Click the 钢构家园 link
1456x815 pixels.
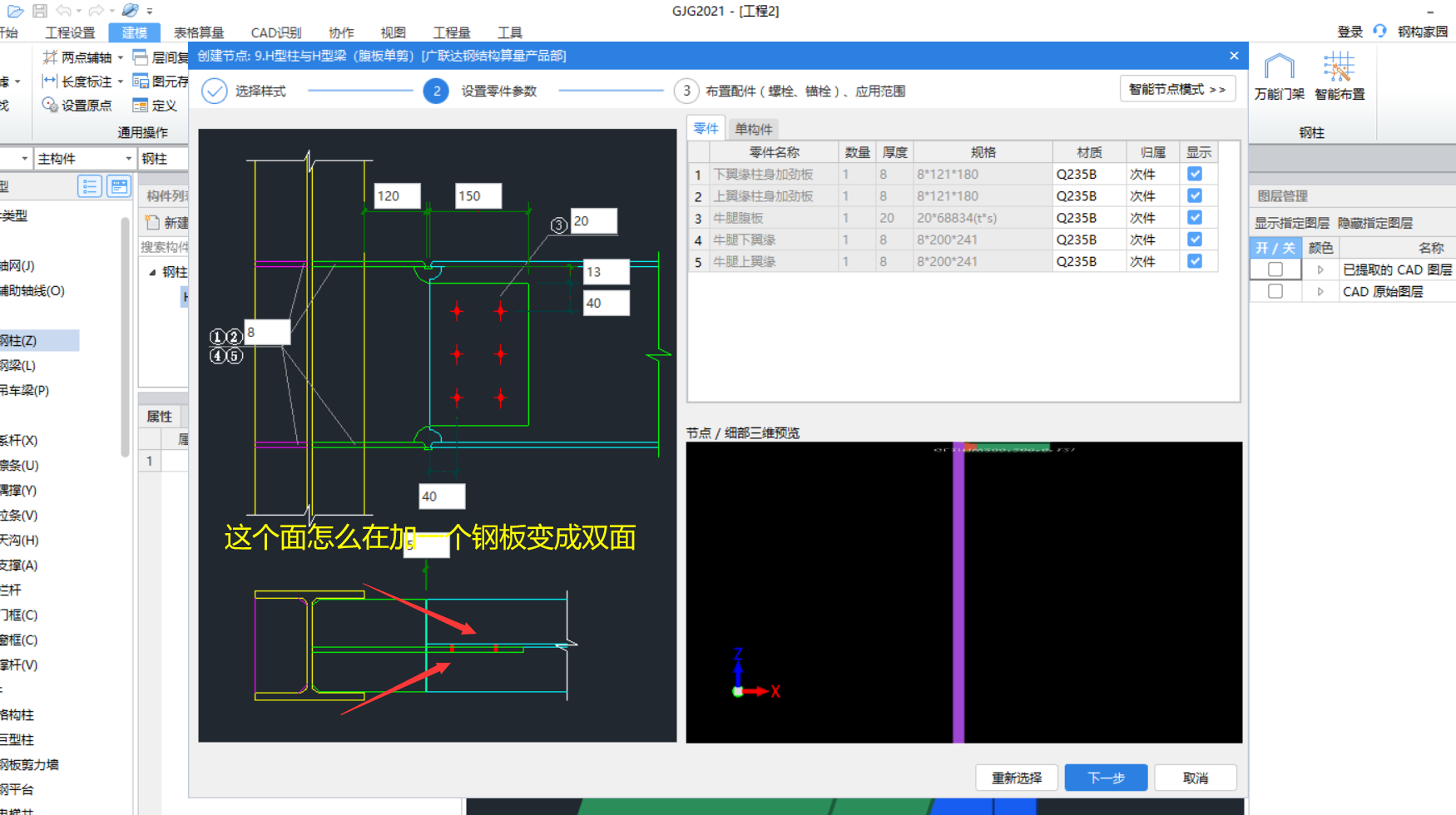point(1423,32)
